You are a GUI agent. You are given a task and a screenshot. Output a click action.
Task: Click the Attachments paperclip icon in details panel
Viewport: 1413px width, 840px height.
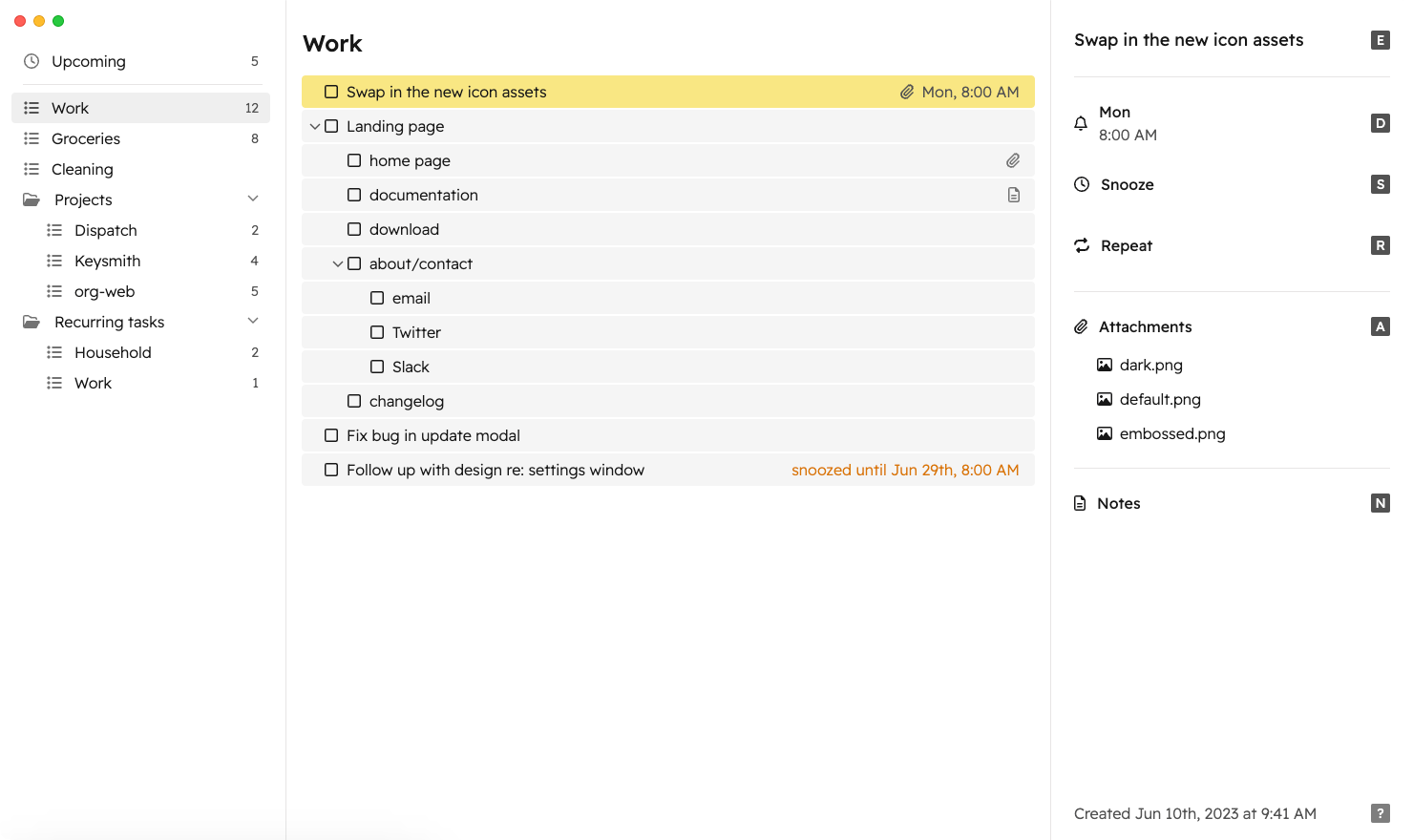[1081, 326]
